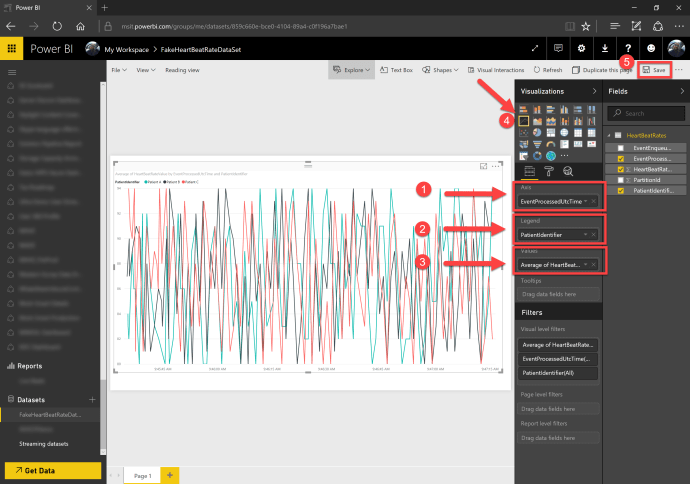Select the stacked bar chart visualization

523,110
